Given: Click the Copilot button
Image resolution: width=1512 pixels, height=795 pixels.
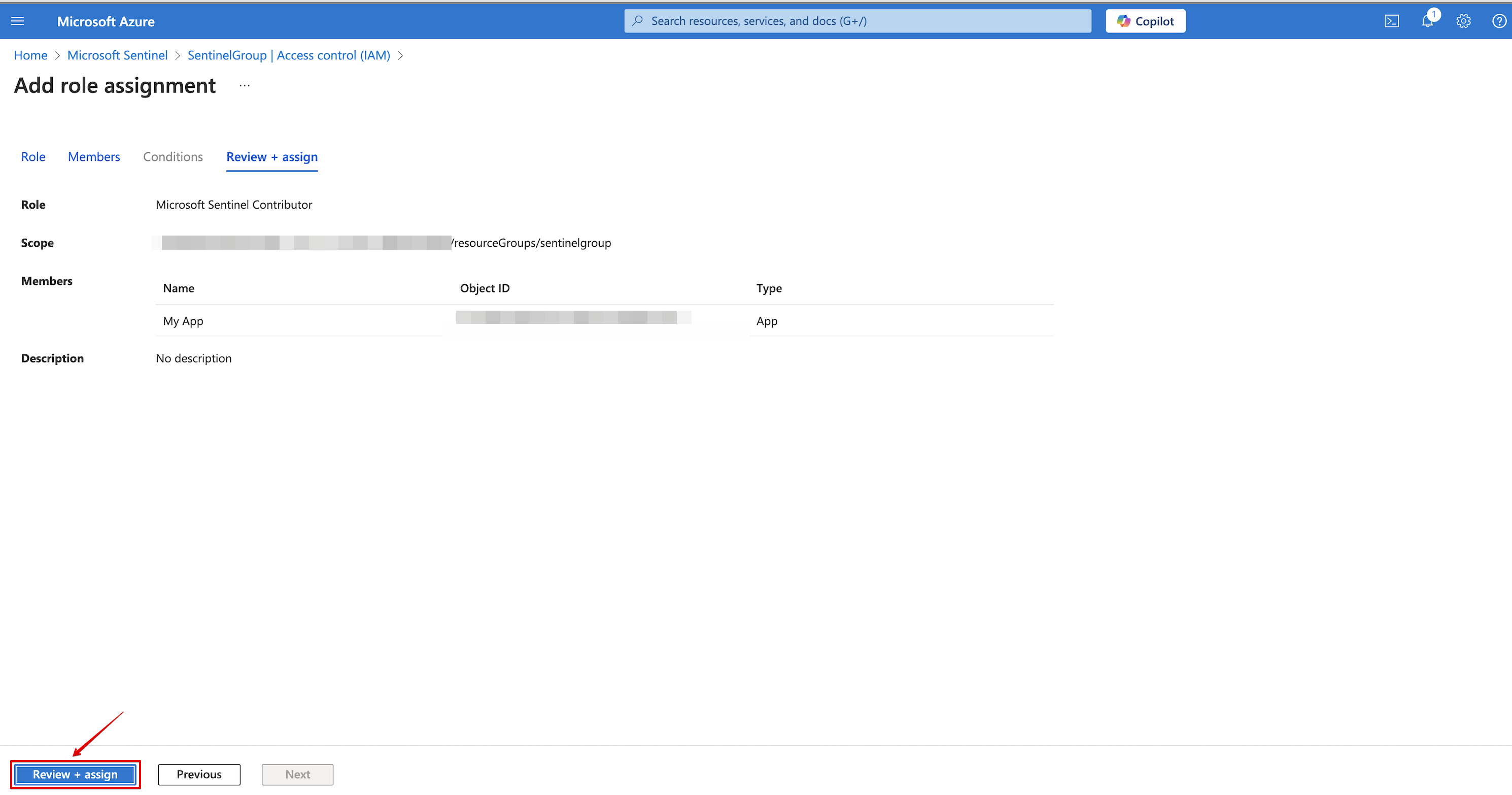Looking at the screenshot, I should click(1145, 21).
